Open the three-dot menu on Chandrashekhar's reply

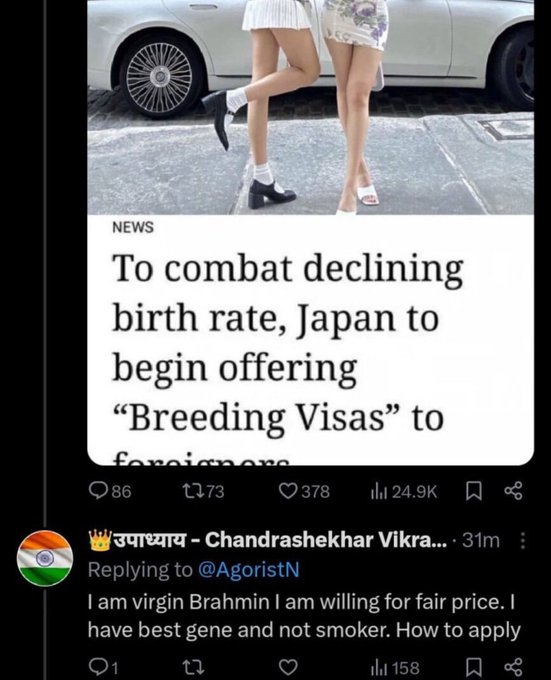(523, 541)
